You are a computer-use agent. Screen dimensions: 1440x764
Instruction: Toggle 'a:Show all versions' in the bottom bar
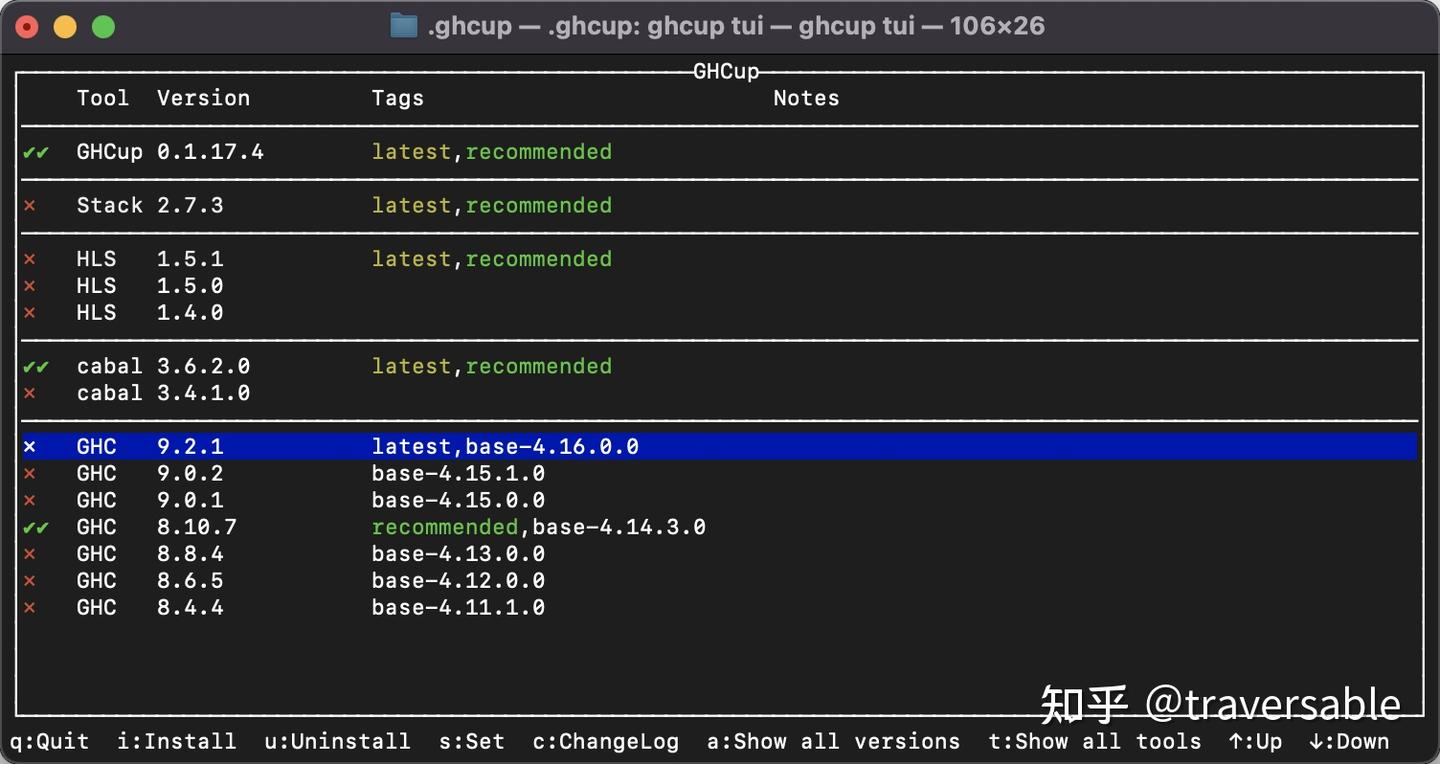point(833,741)
